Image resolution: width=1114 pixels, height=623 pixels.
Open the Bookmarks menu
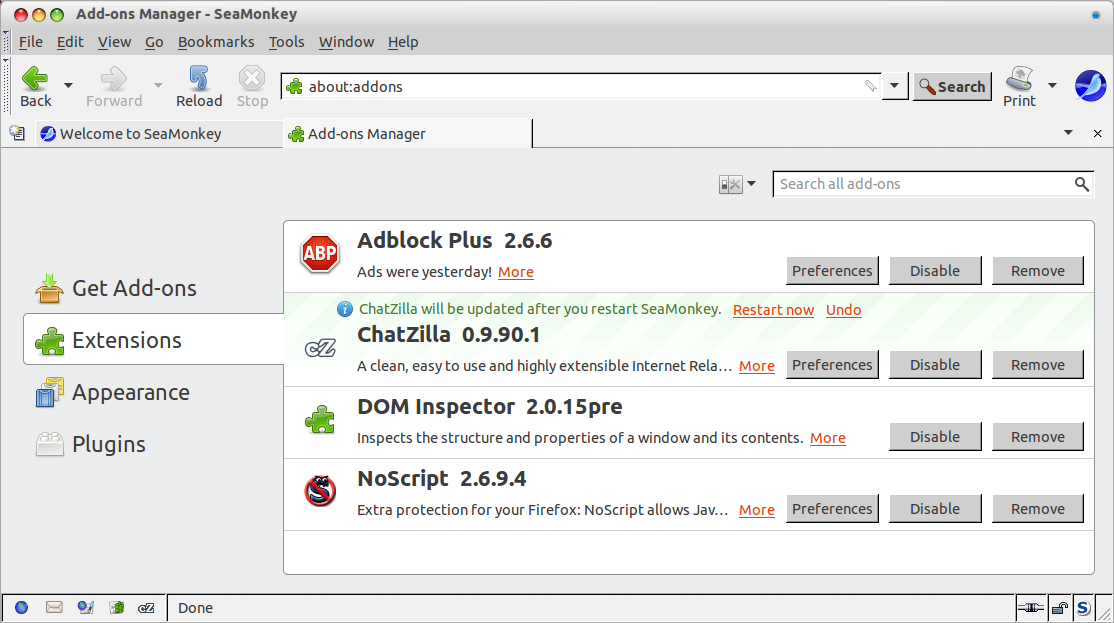point(216,42)
